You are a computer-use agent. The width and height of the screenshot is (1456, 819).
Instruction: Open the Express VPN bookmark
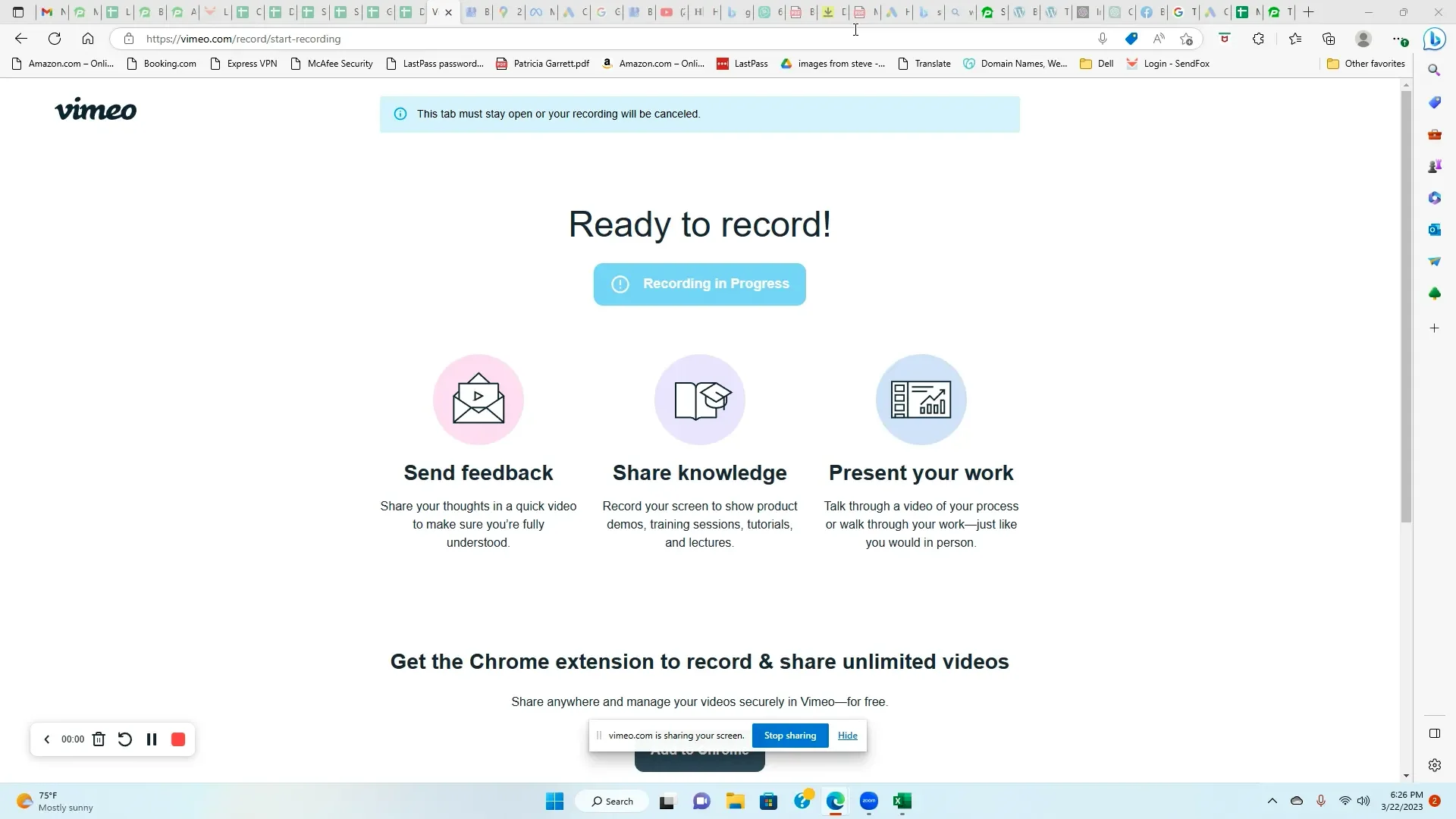[x=243, y=64]
